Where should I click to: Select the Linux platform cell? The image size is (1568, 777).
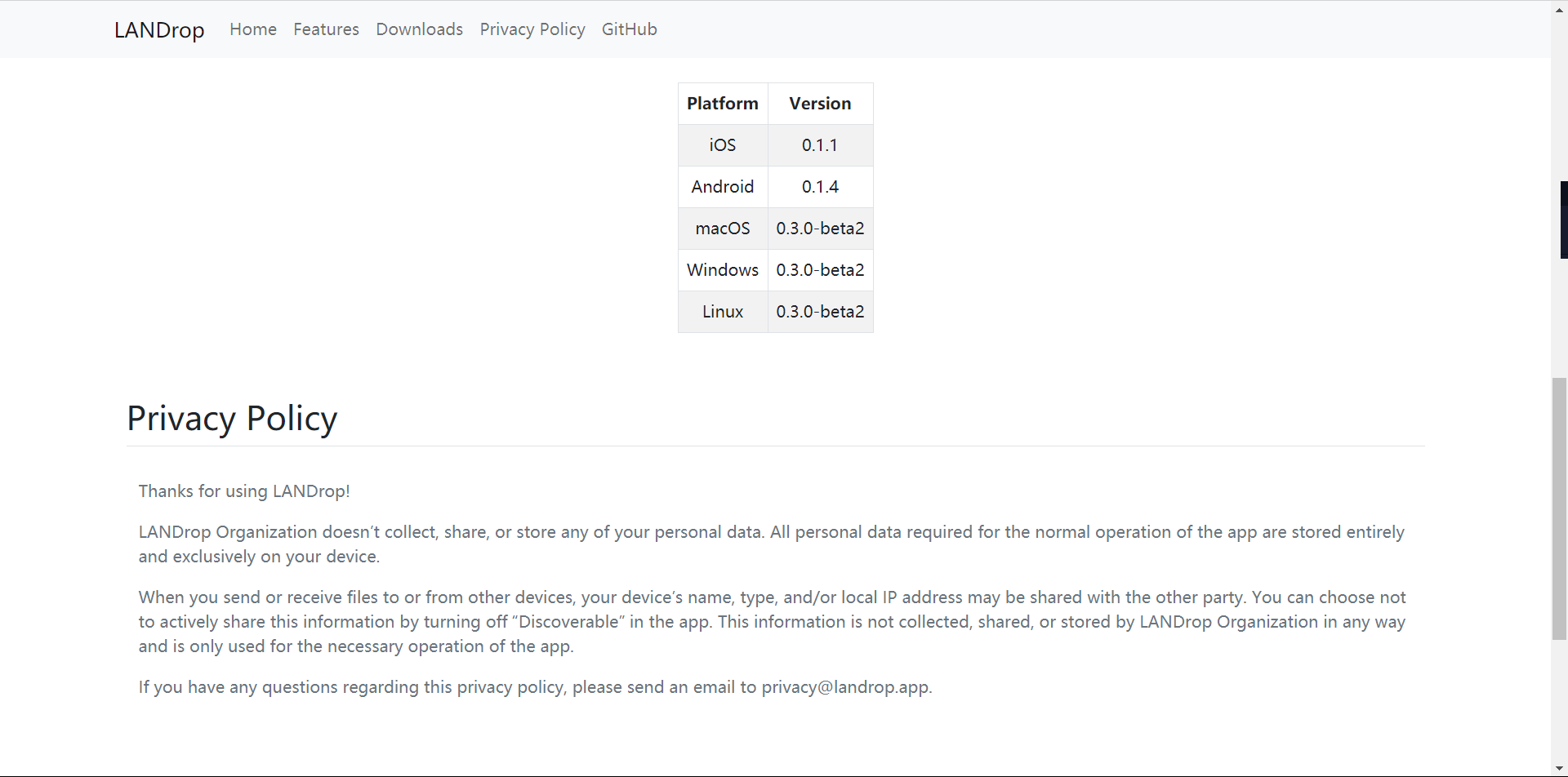pos(722,312)
